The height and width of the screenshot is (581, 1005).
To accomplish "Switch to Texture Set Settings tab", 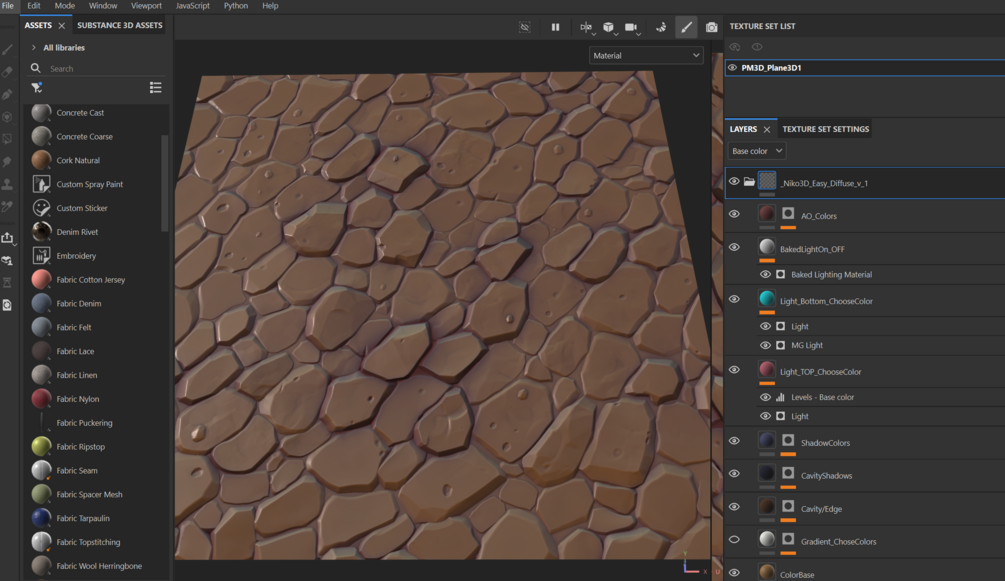I will click(825, 129).
